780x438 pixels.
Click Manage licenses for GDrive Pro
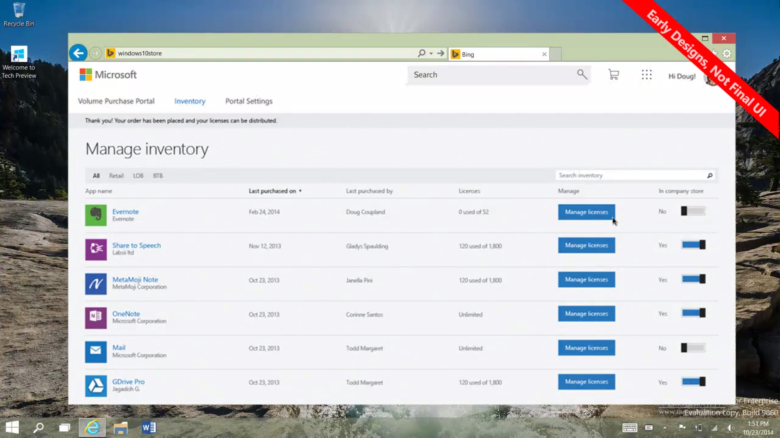(x=586, y=382)
